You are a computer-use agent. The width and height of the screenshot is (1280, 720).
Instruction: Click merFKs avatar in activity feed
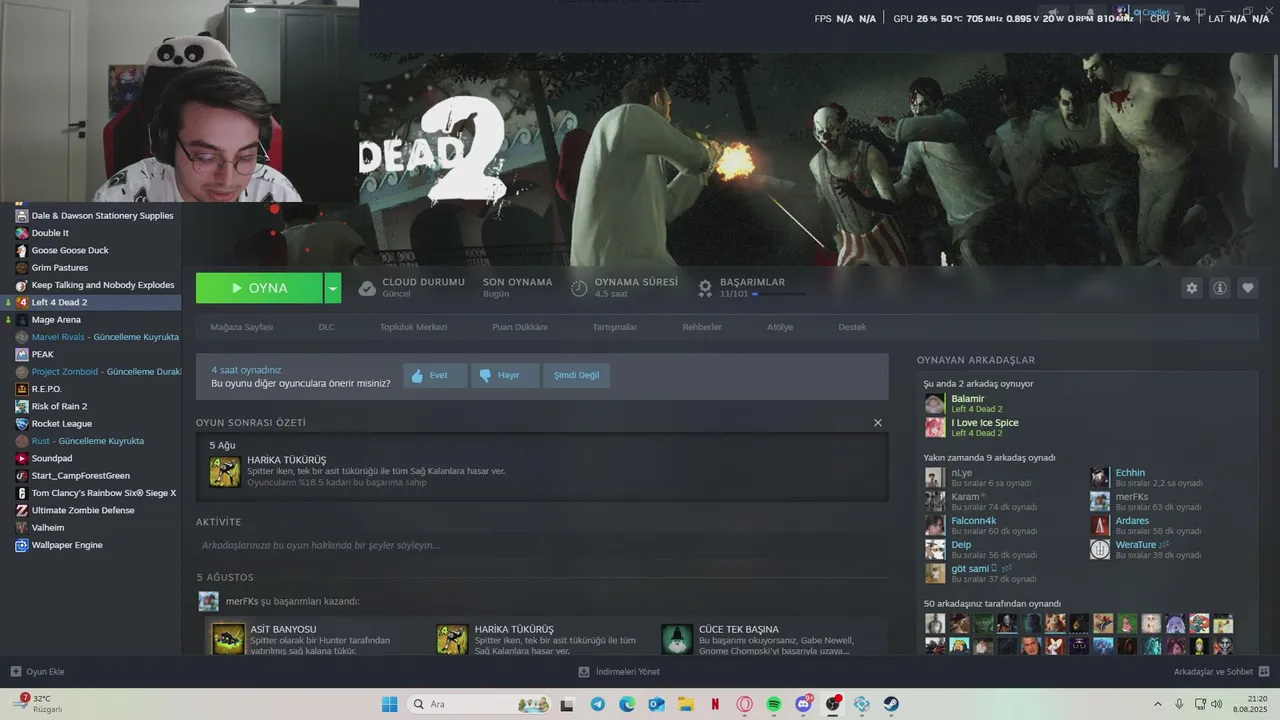click(x=208, y=601)
